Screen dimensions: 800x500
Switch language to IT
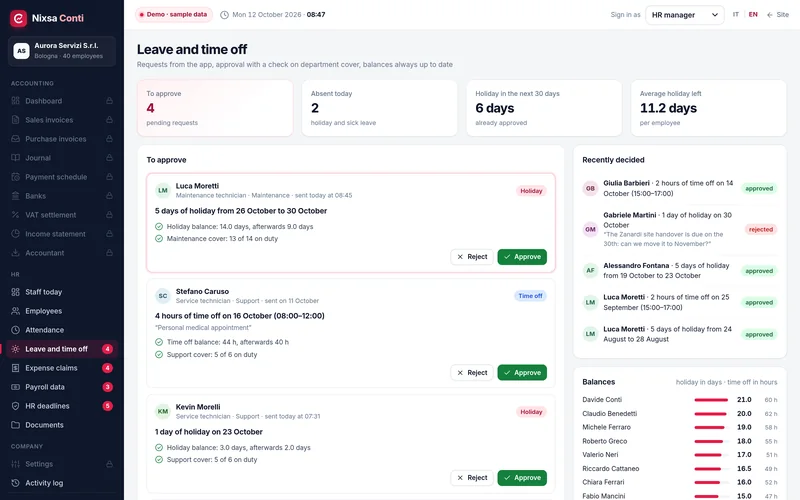click(736, 15)
